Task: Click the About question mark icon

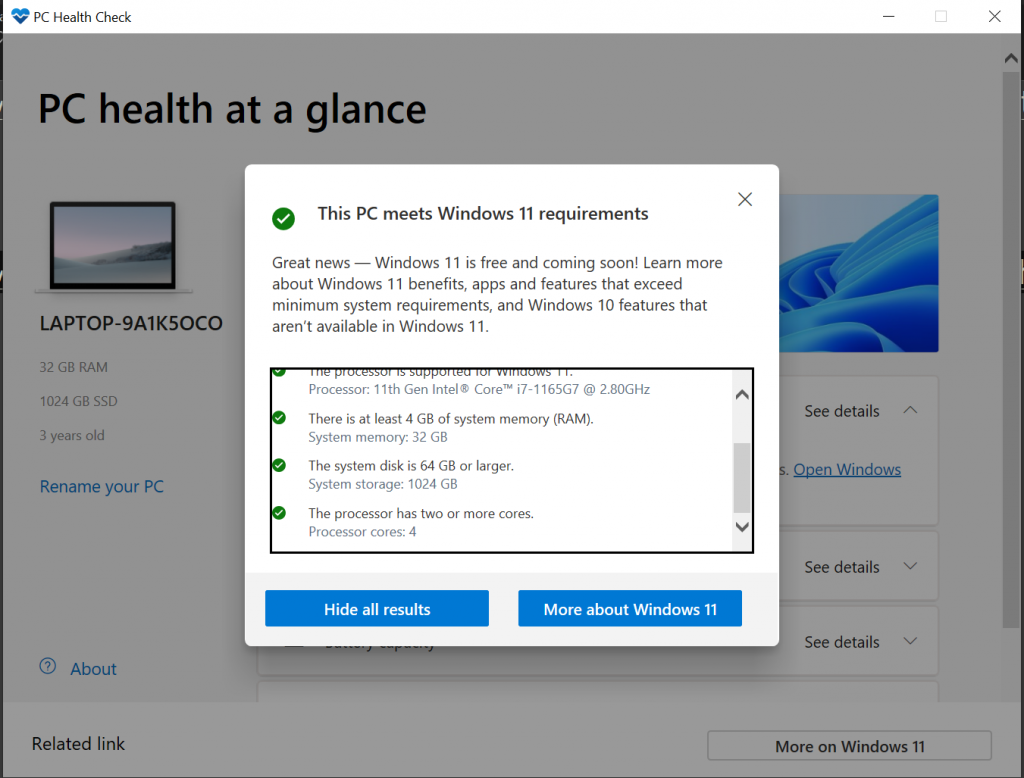Action: pyautogui.click(x=48, y=666)
